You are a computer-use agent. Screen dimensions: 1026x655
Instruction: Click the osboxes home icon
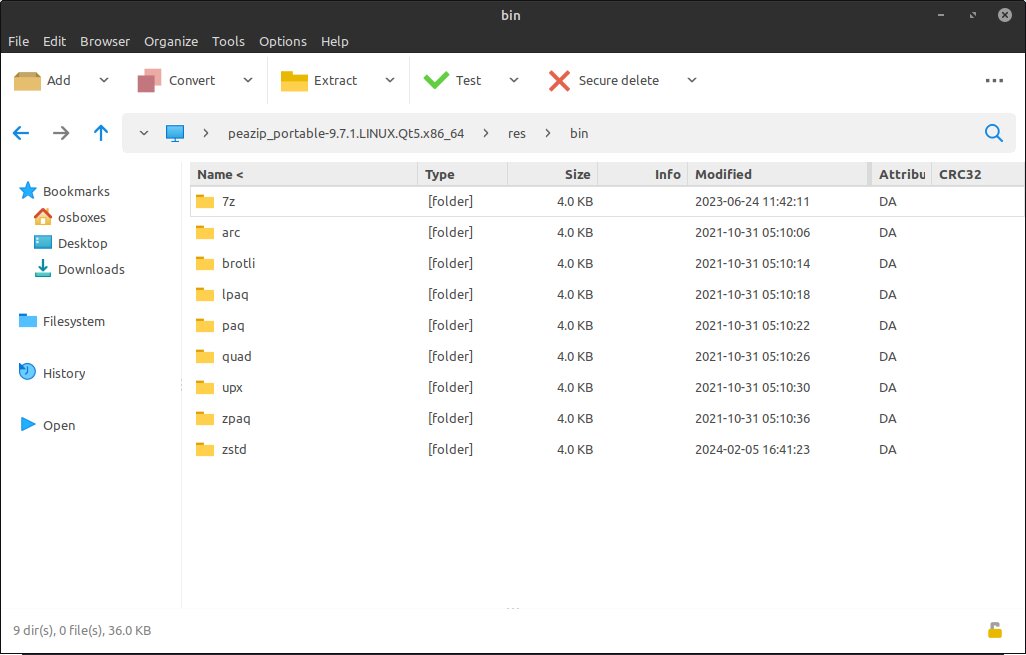click(43, 217)
